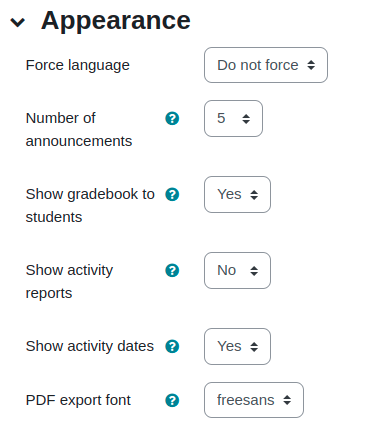Open Show activity reports No dropdown

pyautogui.click(x=237, y=270)
